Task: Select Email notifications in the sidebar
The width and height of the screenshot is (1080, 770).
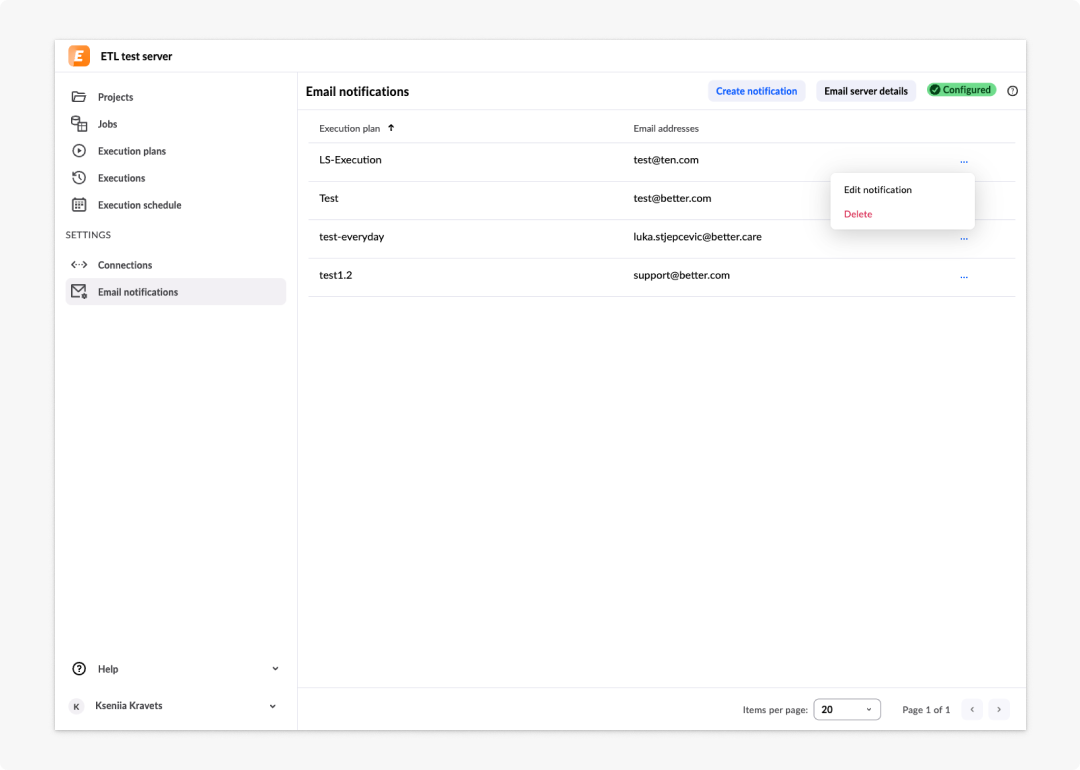Action: pyautogui.click(x=176, y=291)
